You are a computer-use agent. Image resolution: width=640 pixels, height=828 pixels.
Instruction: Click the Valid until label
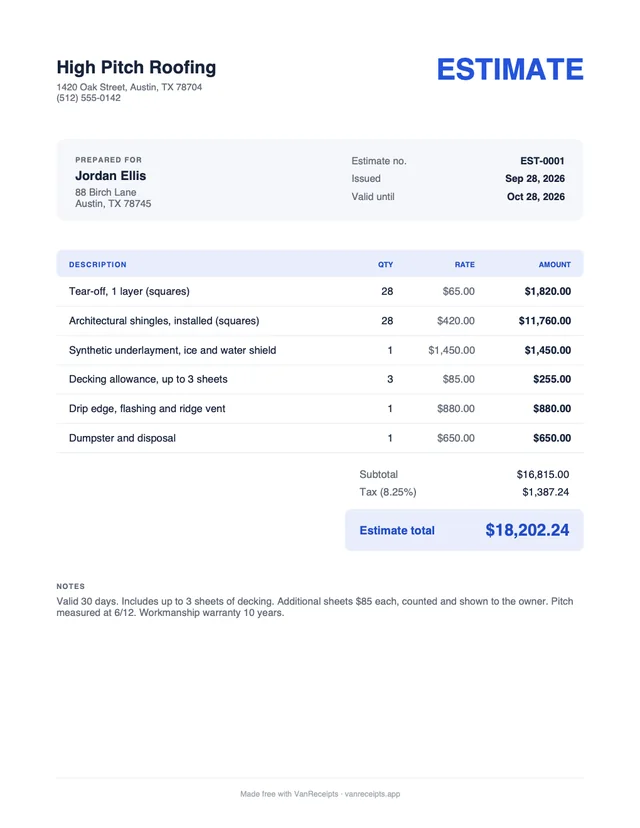click(373, 196)
